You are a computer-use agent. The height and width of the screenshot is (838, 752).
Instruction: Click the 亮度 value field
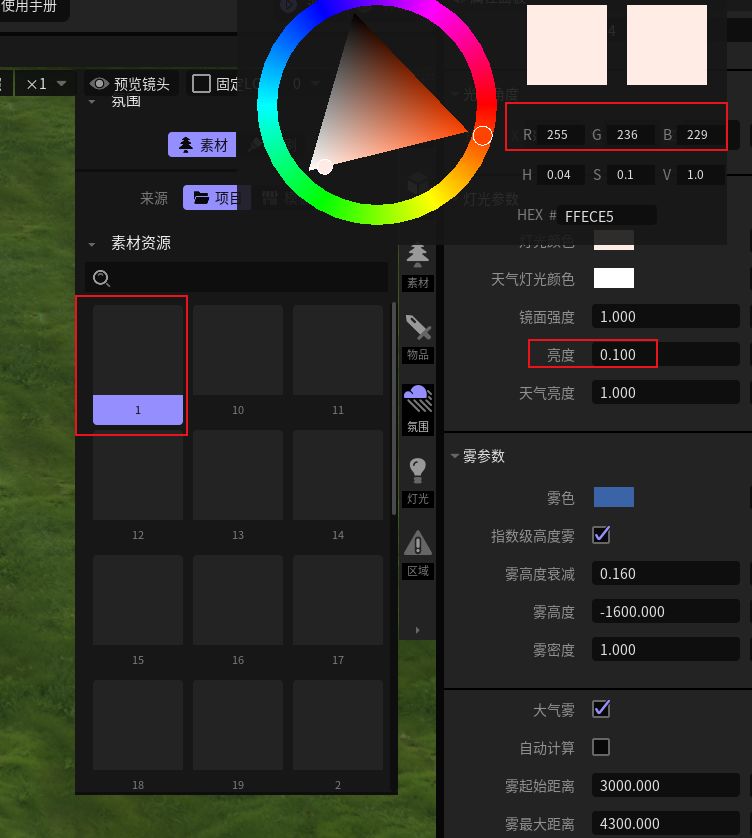665,354
